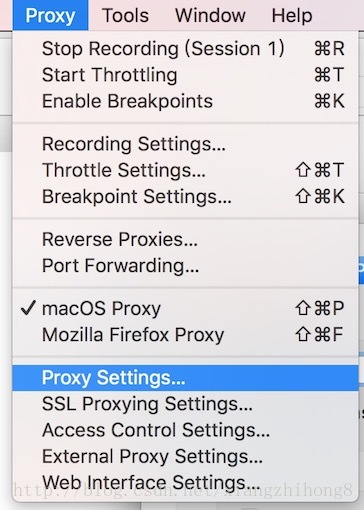
Task: Open Throttle Settings...
Action: [185, 170]
